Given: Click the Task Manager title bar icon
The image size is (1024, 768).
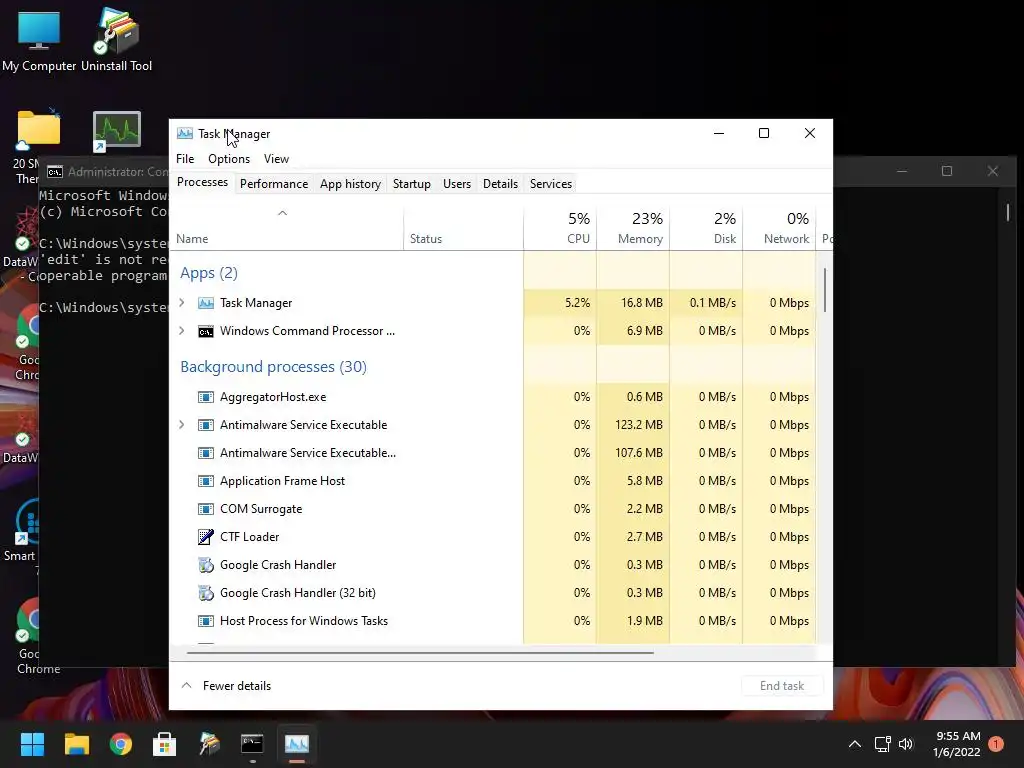Looking at the screenshot, I should point(185,133).
